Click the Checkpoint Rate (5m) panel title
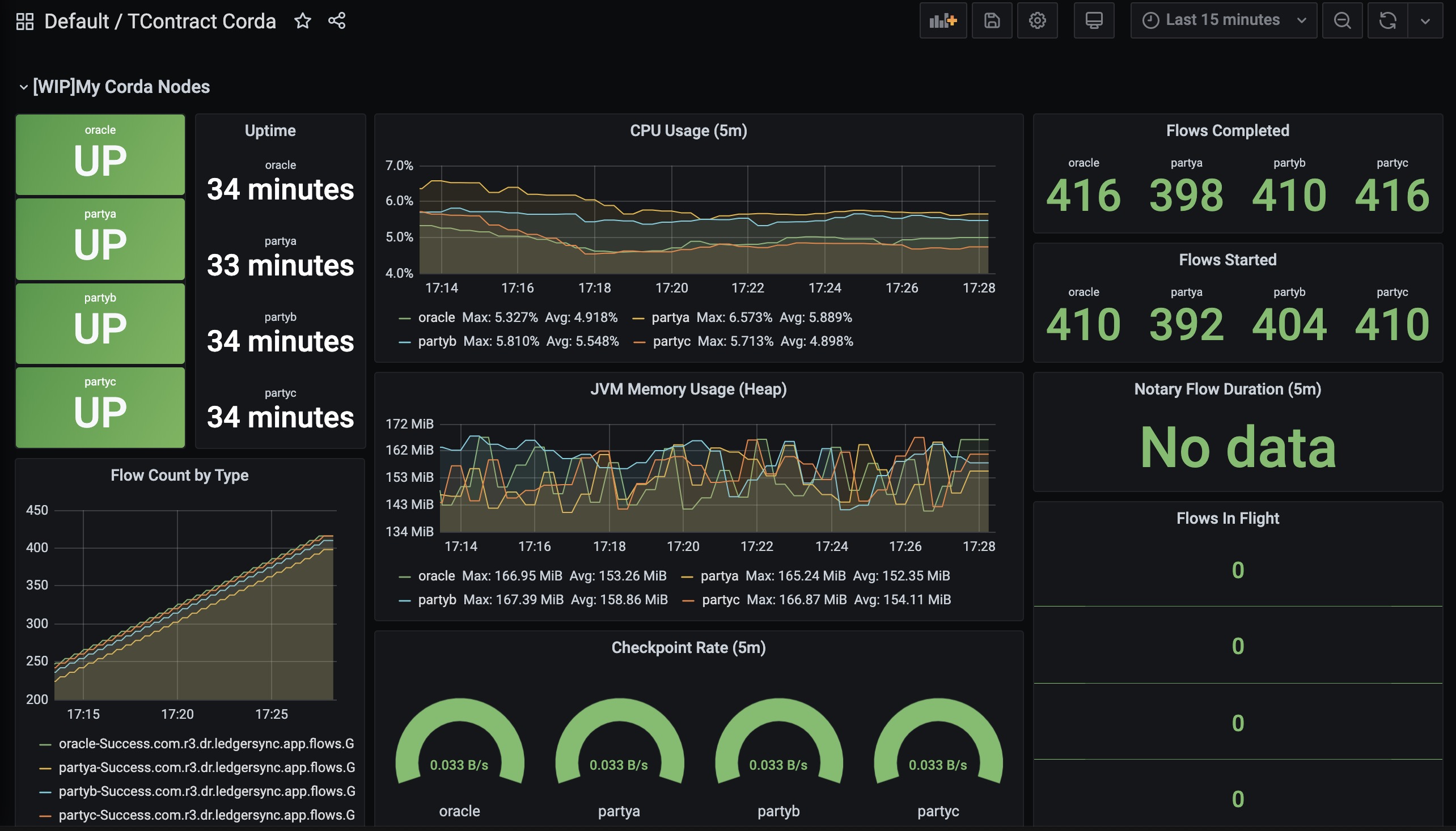The height and width of the screenshot is (831, 1456). (x=688, y=647)
